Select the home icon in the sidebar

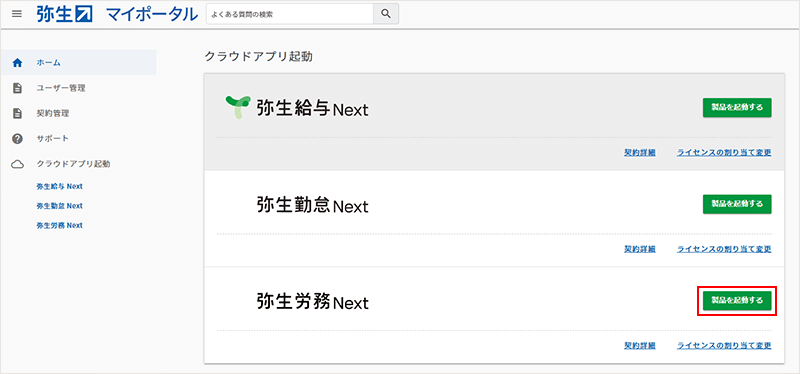[17, 63]
